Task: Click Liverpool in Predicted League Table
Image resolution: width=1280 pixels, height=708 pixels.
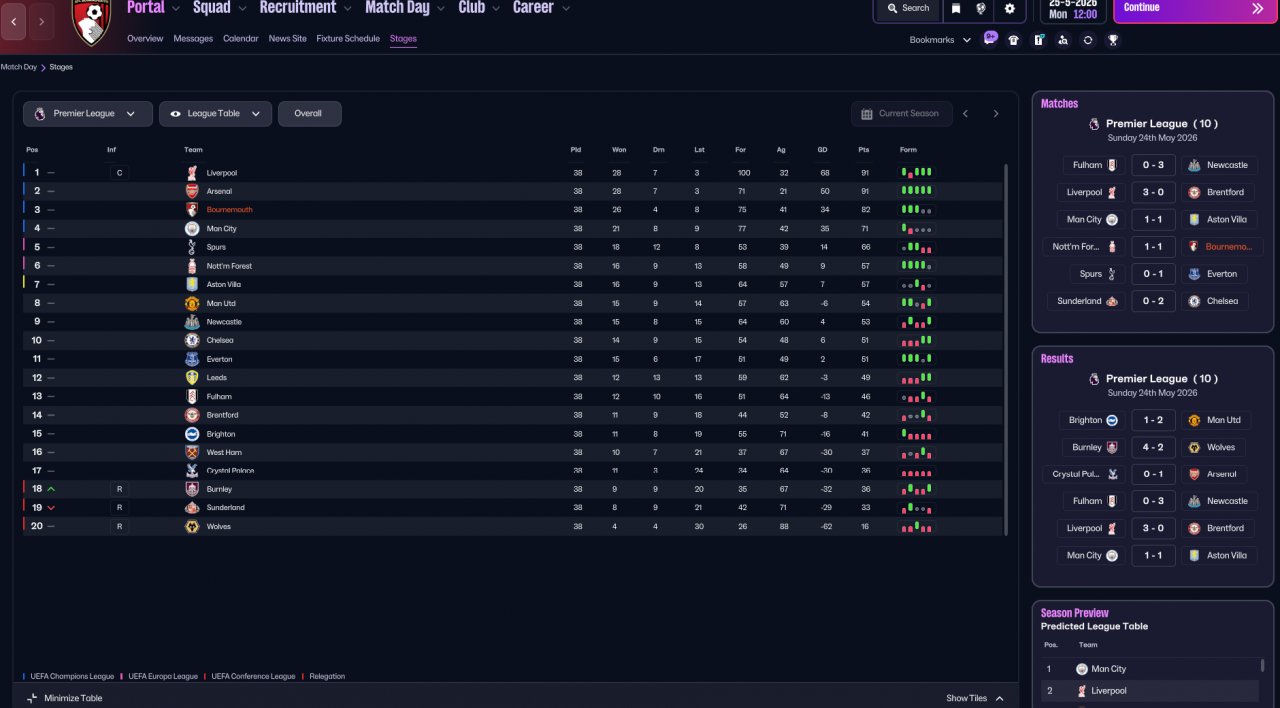Action: pos(1108,691)
